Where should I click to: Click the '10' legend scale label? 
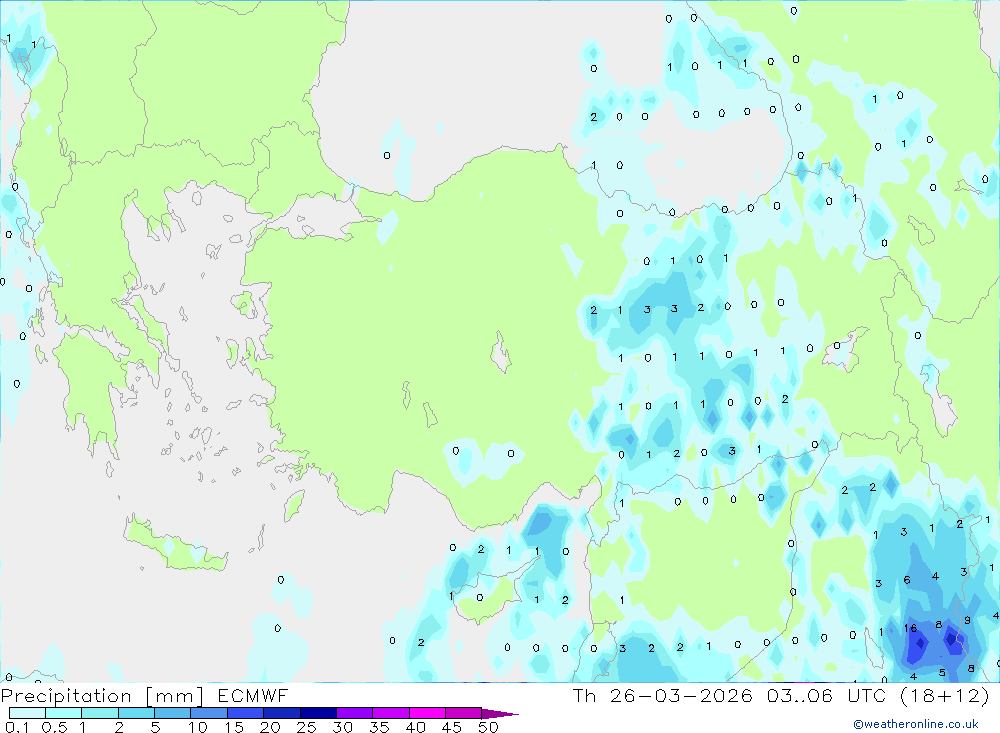click(x=198, y=727)
